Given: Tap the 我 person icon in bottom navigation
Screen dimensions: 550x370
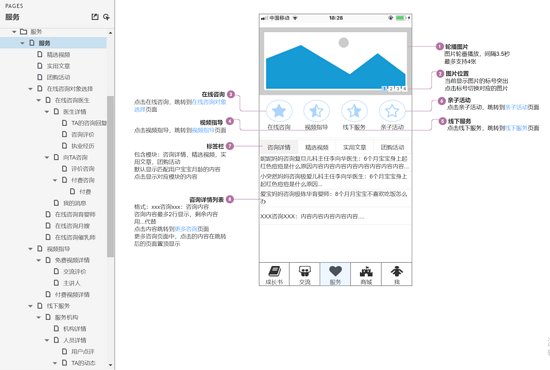Looking at the screenshot, I should [x=397, y=271].
